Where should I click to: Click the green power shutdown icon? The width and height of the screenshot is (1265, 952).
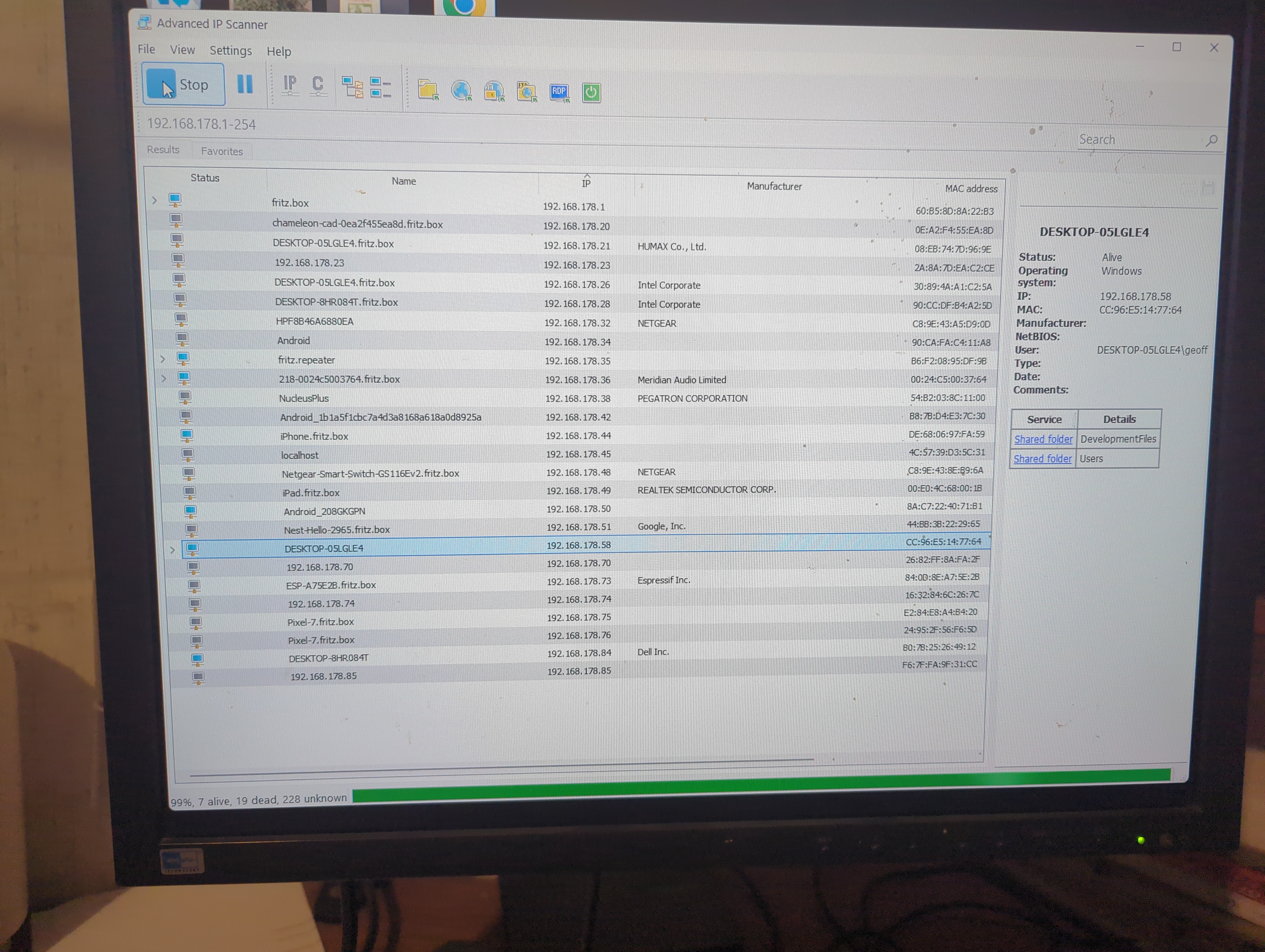coord(591,93)
